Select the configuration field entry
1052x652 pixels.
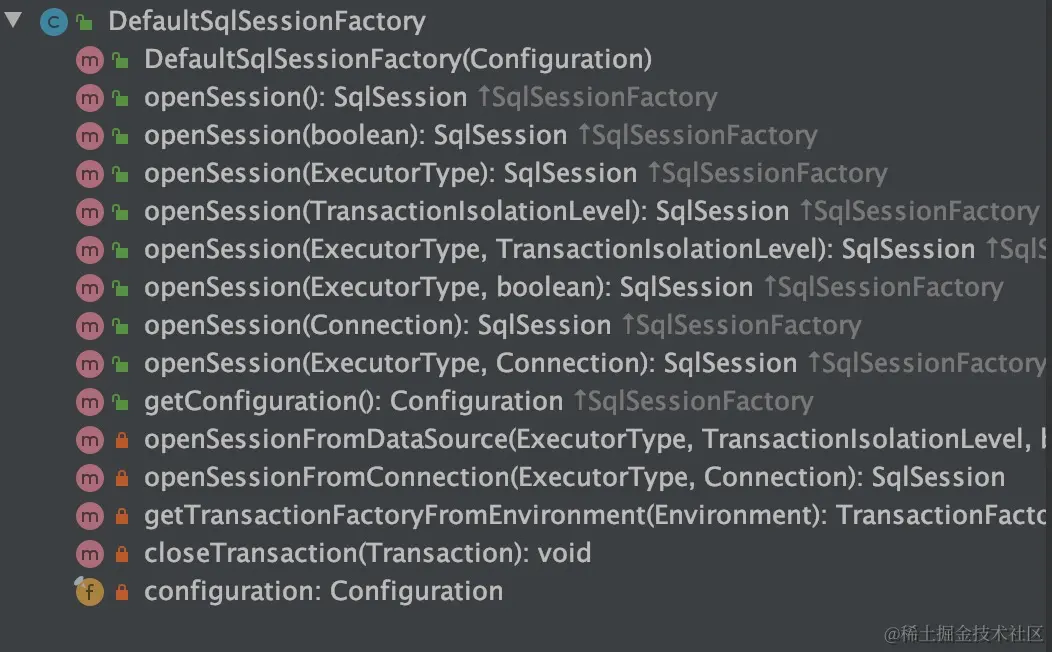[x=323, y=591]
